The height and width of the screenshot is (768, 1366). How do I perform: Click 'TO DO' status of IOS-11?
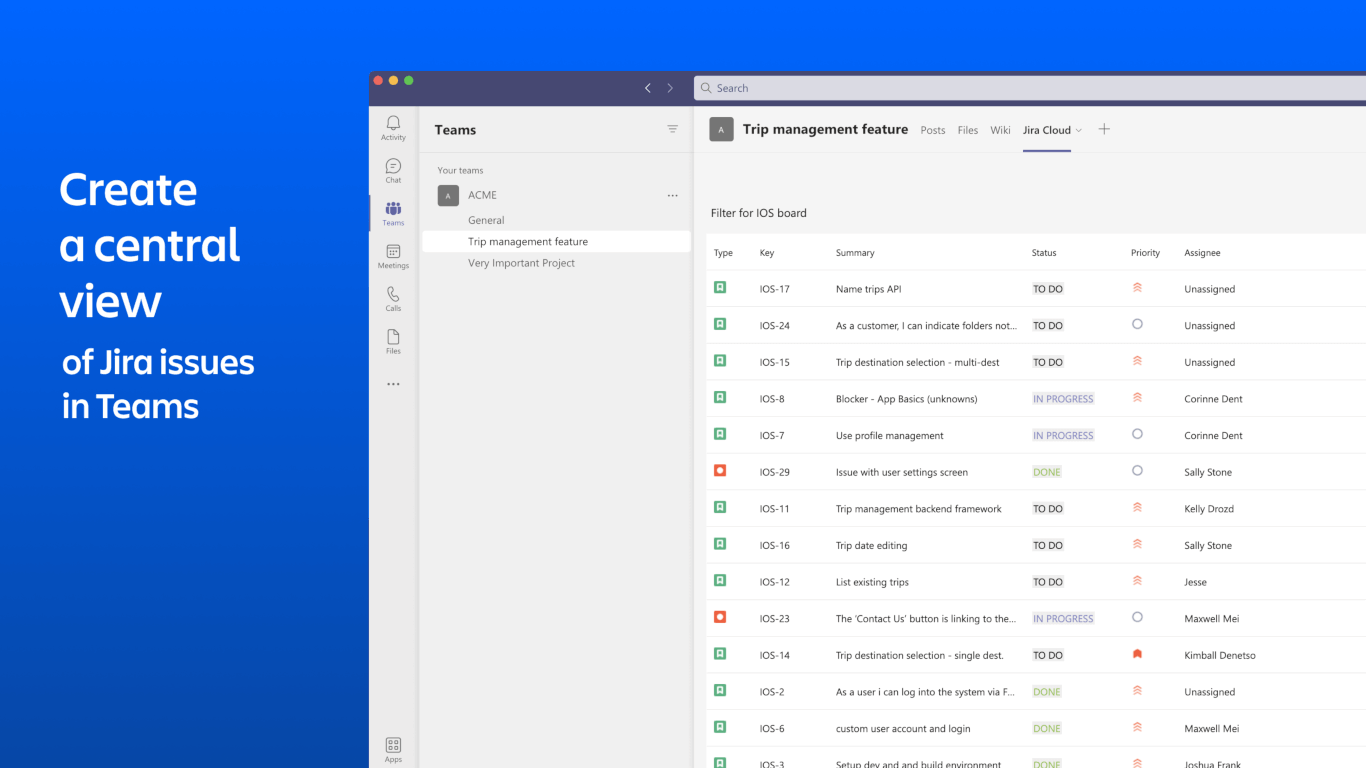point(1048,509)
